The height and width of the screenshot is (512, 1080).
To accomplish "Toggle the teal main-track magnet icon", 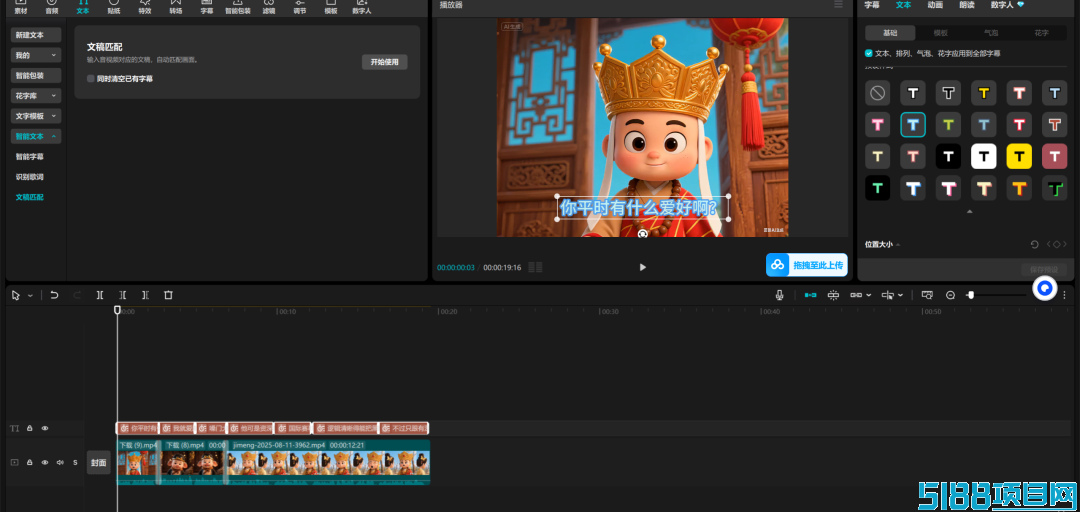I will point(811,295).
